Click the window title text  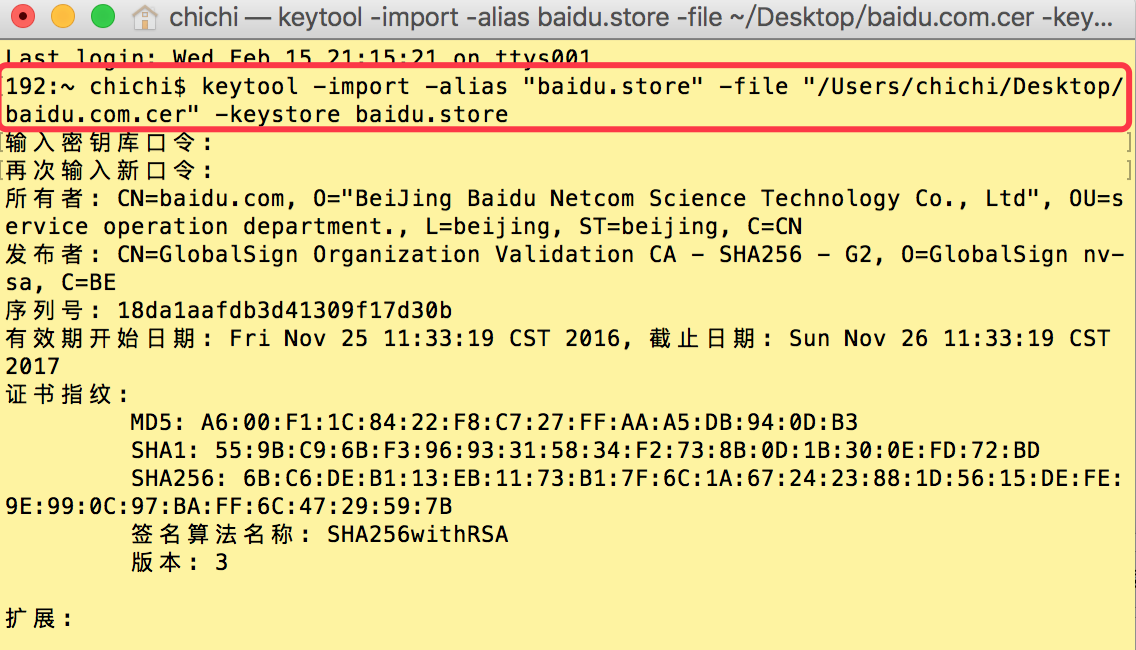coord(640,17)
